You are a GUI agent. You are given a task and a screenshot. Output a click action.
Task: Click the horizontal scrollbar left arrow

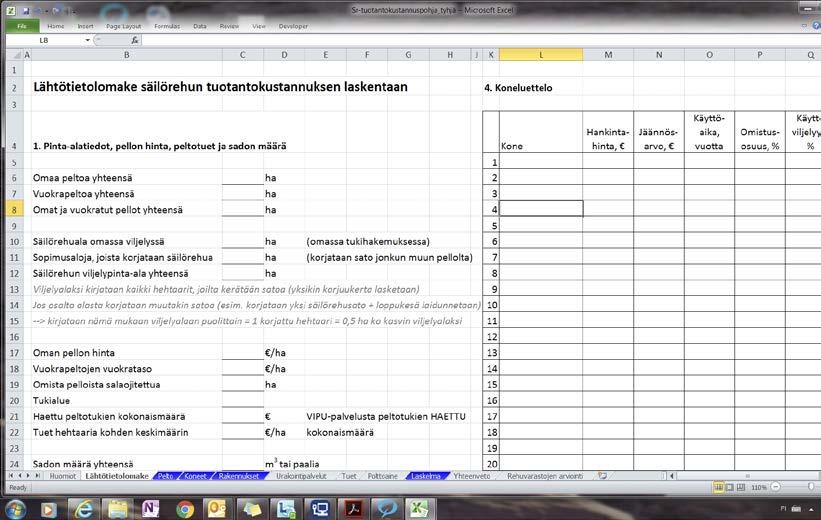tap(672, 476)
